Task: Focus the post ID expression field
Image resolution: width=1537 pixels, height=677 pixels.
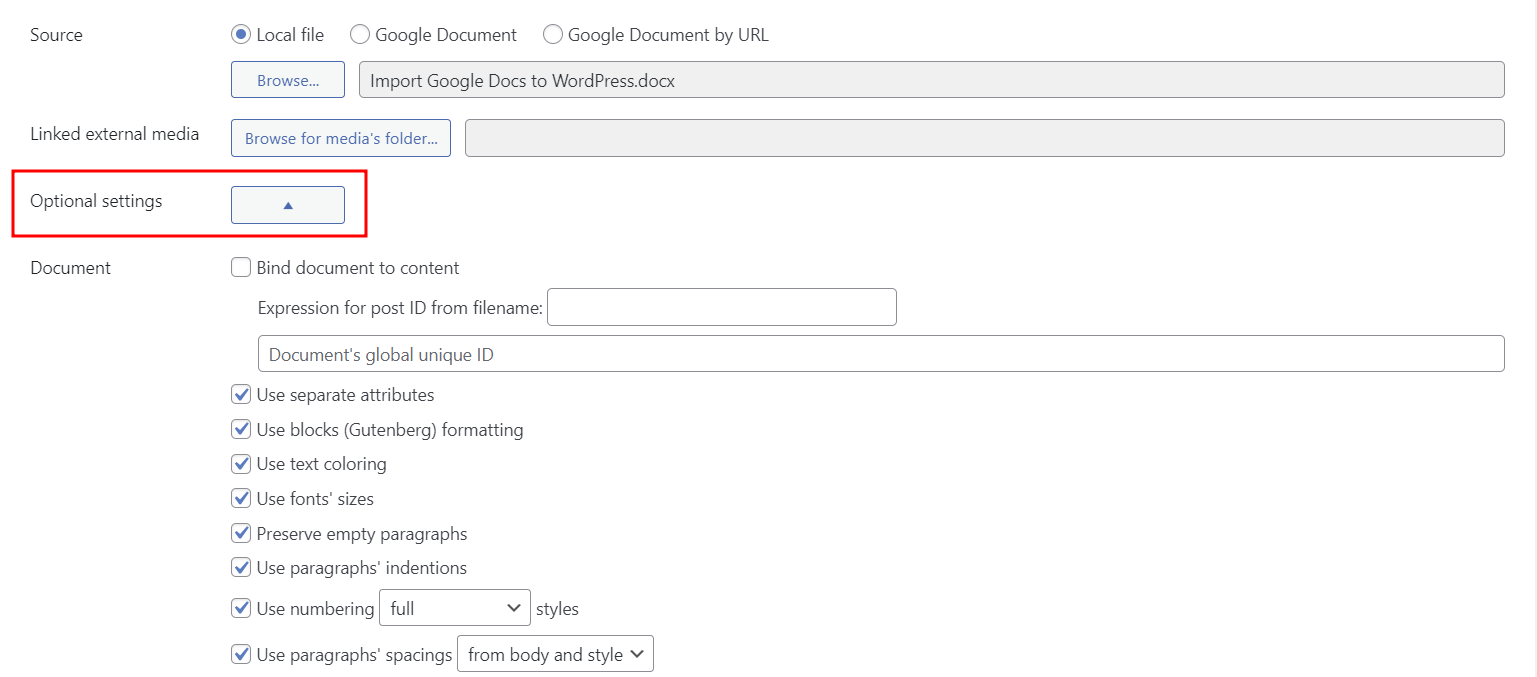Action: (721, 308)
